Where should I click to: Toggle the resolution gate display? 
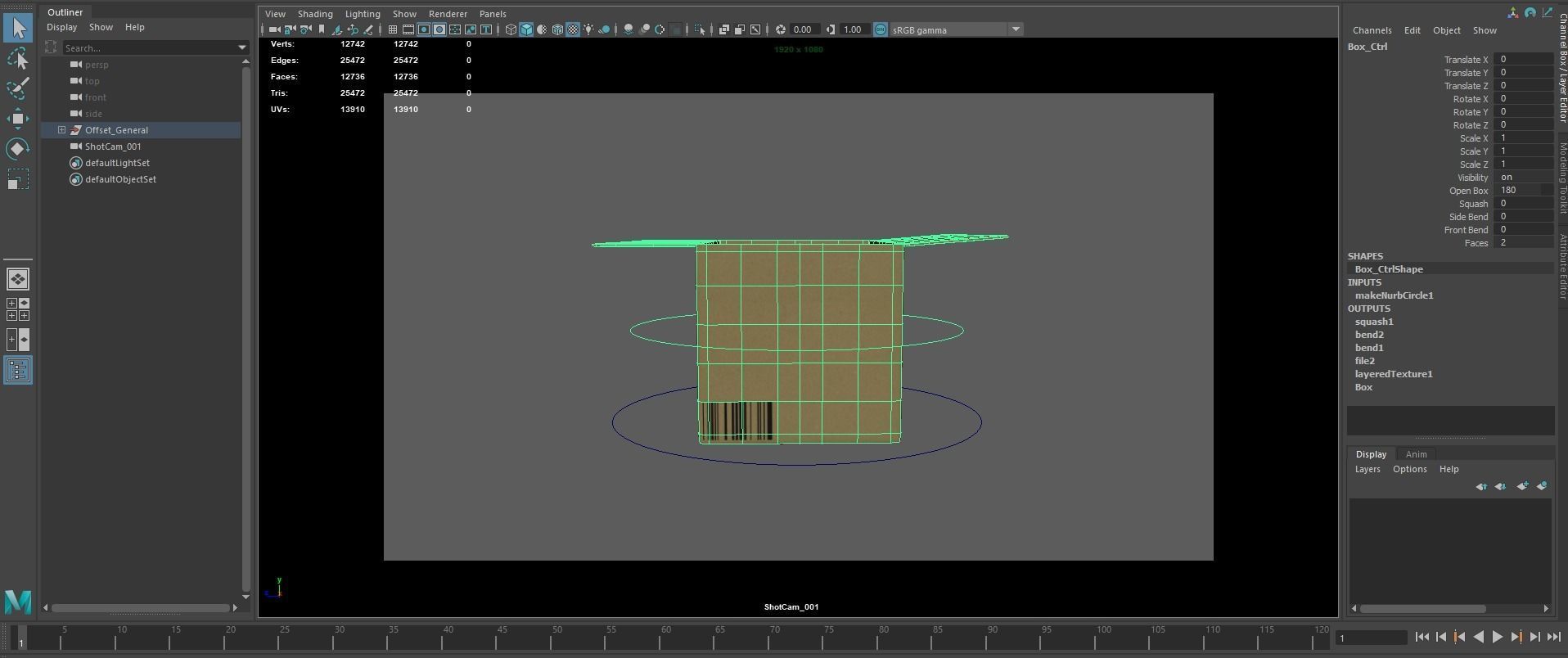(424, 29)
